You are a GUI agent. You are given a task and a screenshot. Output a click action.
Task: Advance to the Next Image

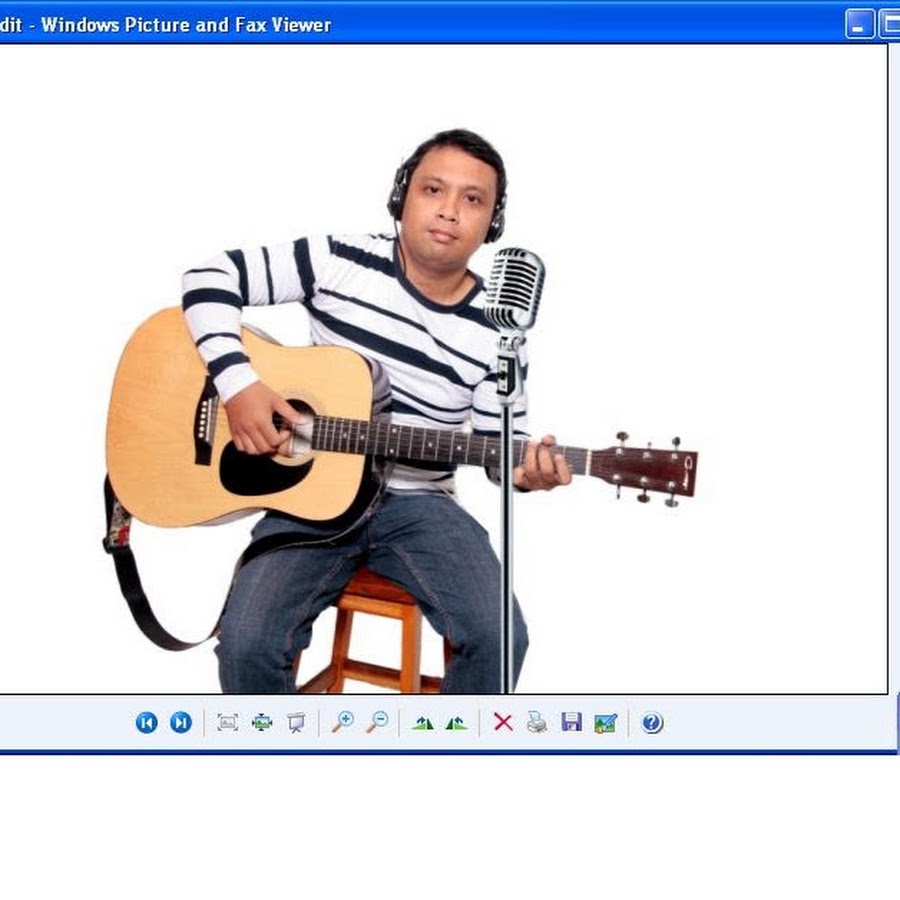pos(181,722)
